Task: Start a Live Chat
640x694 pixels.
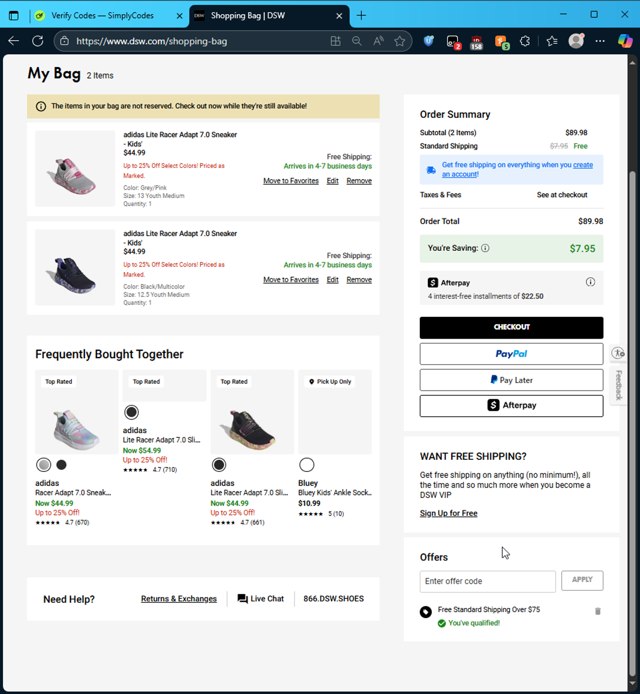Action: 261,599
